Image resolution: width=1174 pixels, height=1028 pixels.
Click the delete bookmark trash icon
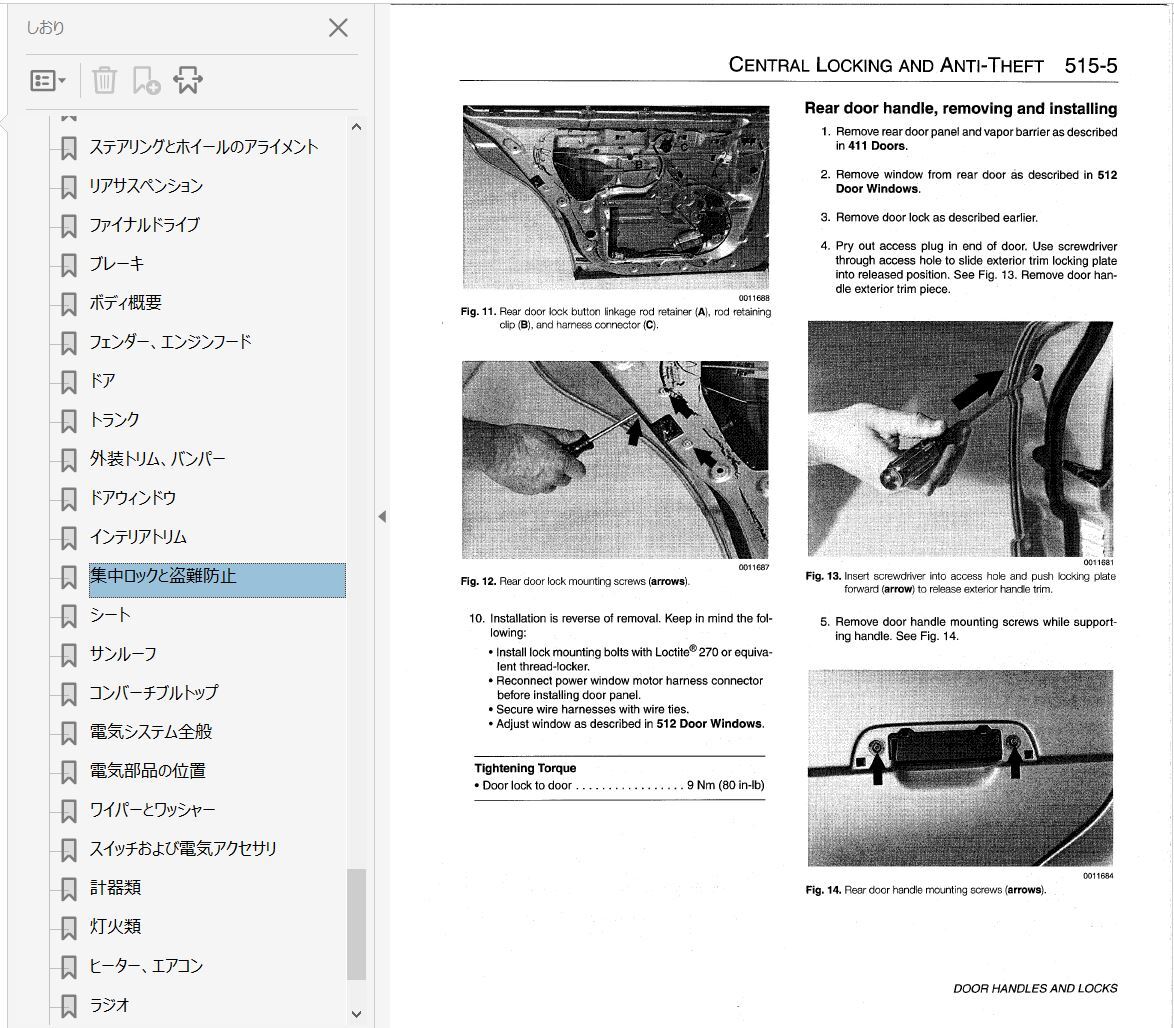point(104,80)
